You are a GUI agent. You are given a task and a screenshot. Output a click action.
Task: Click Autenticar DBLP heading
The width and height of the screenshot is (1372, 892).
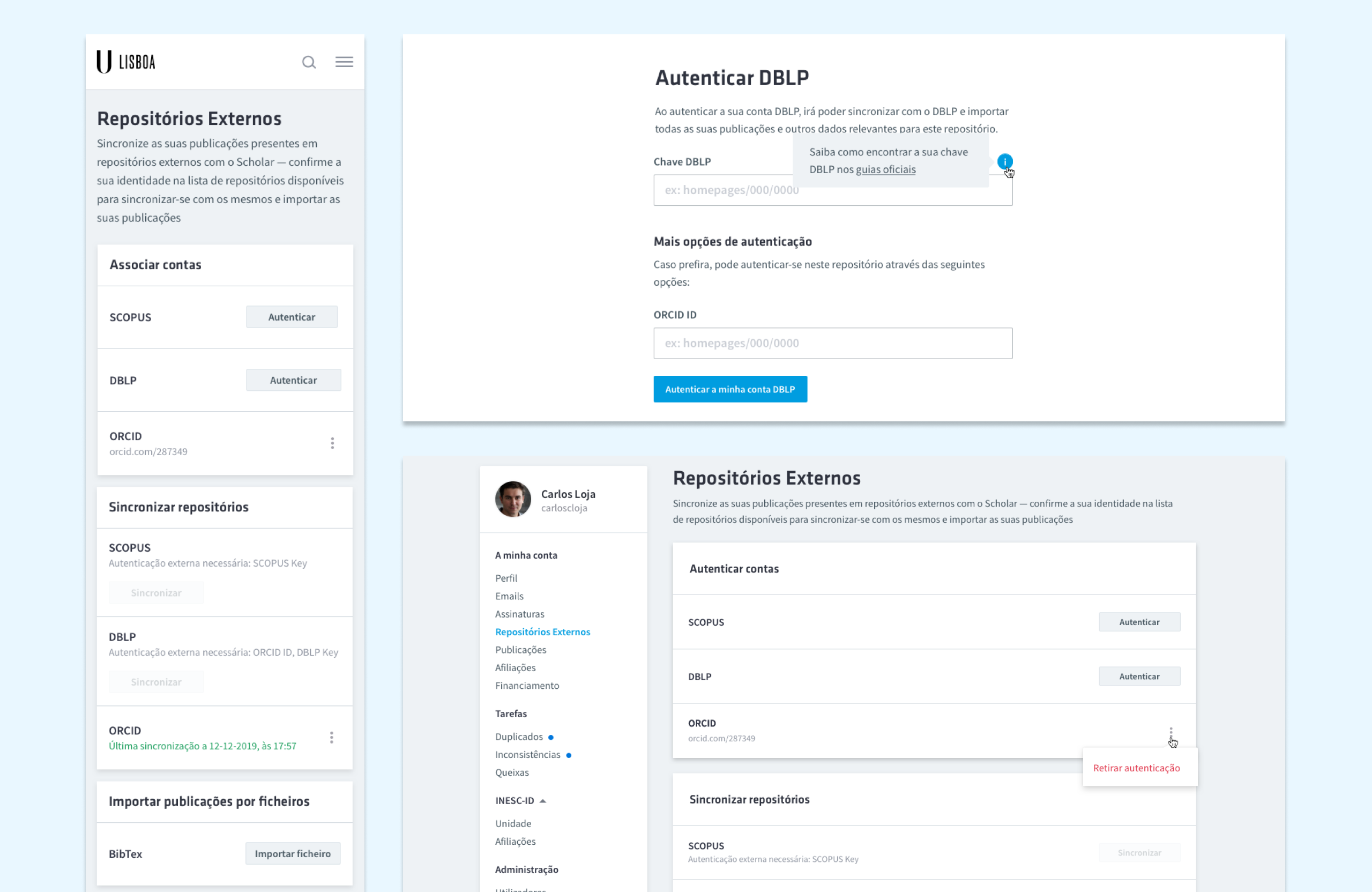pos(732,78)
